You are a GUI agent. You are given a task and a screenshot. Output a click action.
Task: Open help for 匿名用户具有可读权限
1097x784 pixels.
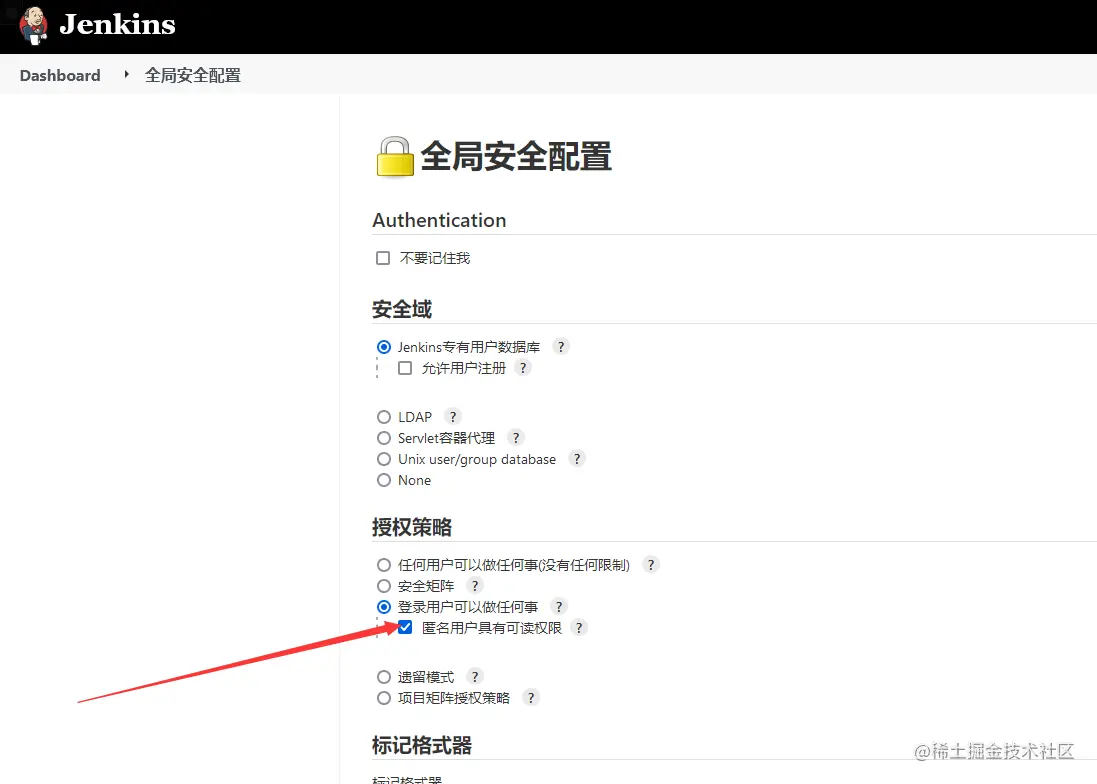(x=579, y=627)
